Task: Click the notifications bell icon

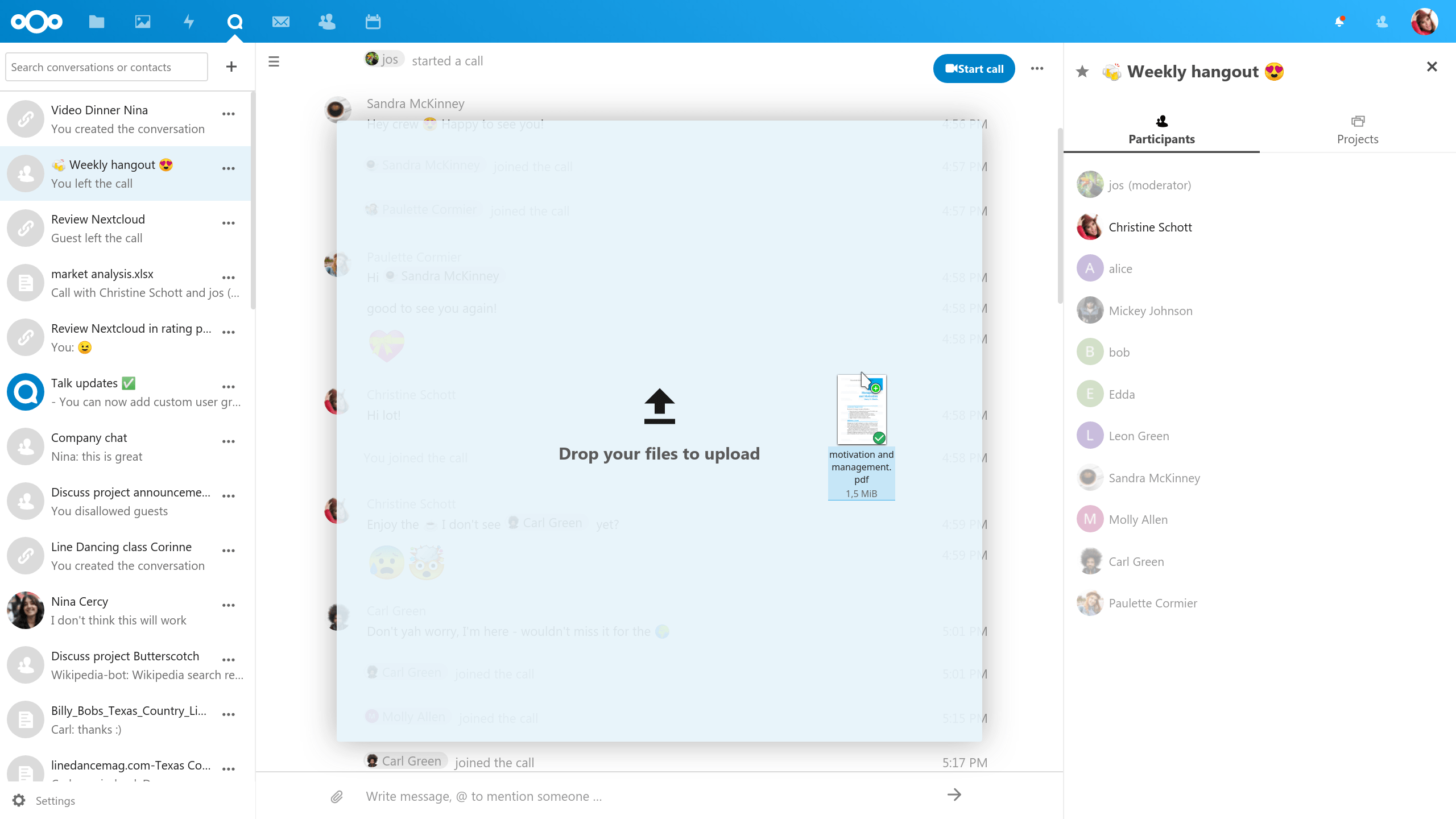Action: [x=1339, y=22]
